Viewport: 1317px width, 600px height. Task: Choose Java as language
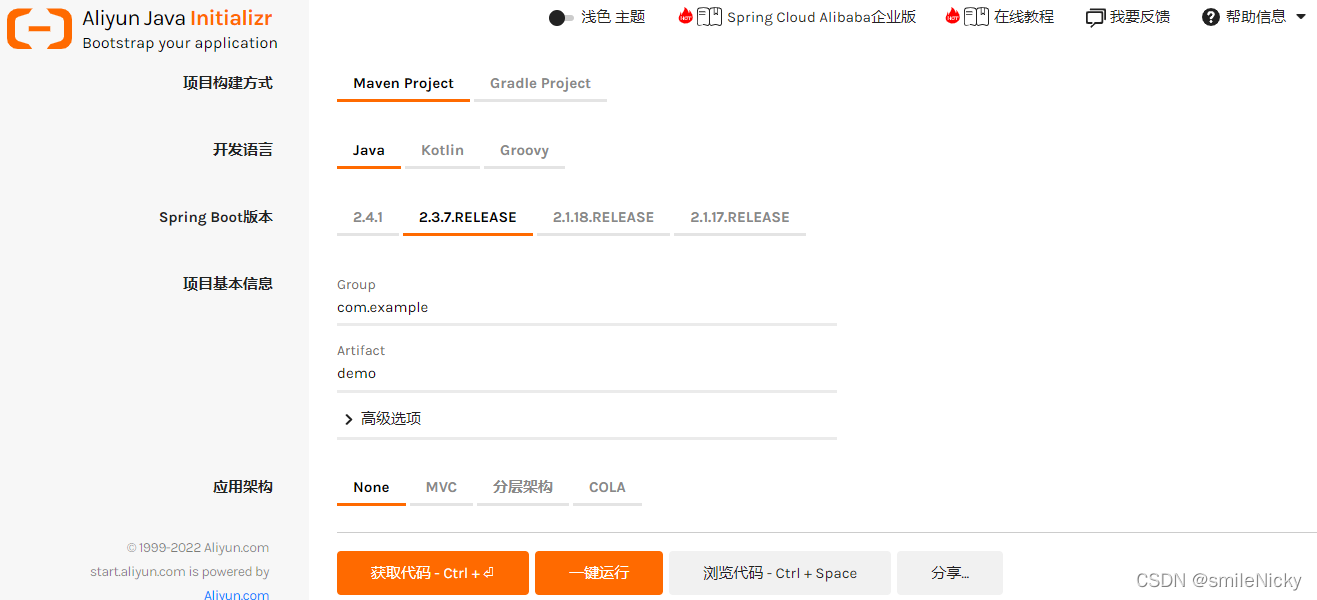click(x=369, y=150)
